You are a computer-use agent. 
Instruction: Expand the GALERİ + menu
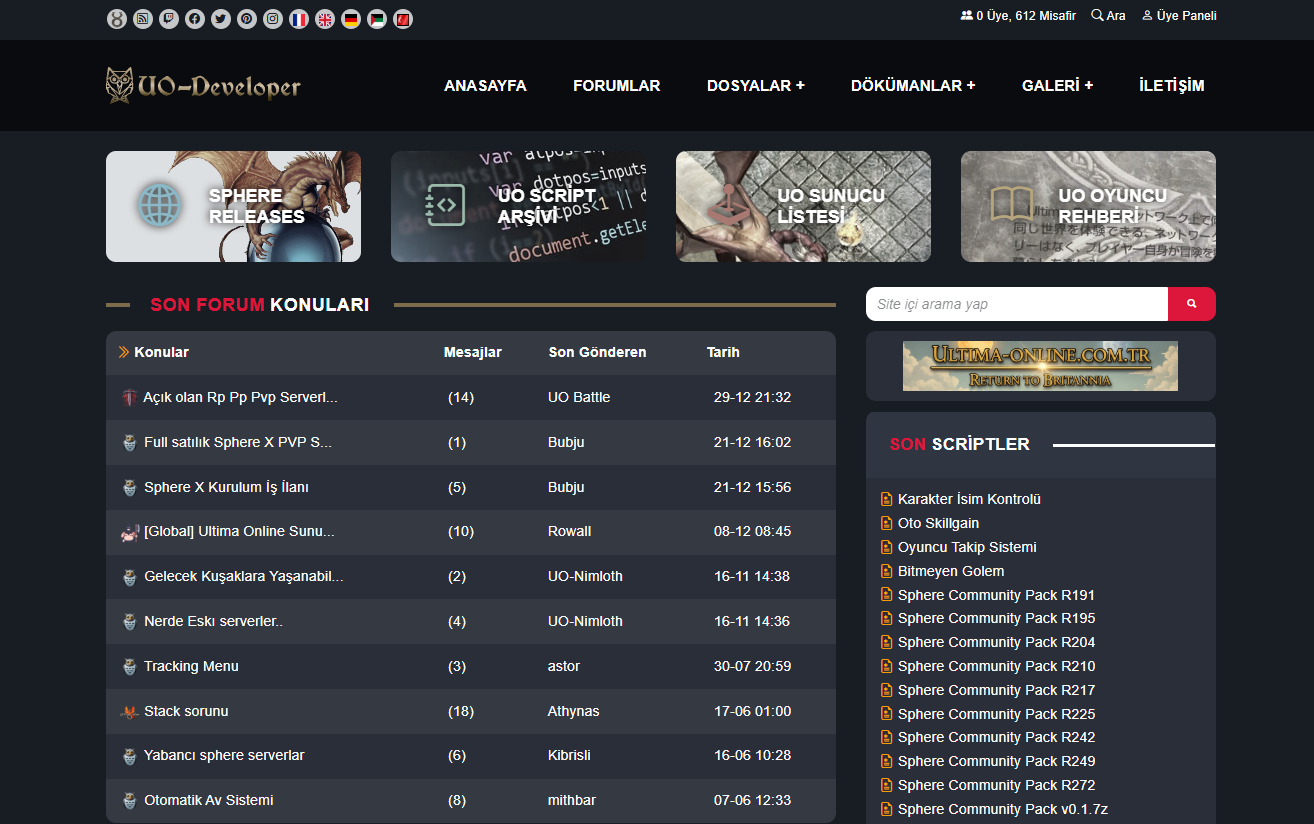click(1057, 86)
